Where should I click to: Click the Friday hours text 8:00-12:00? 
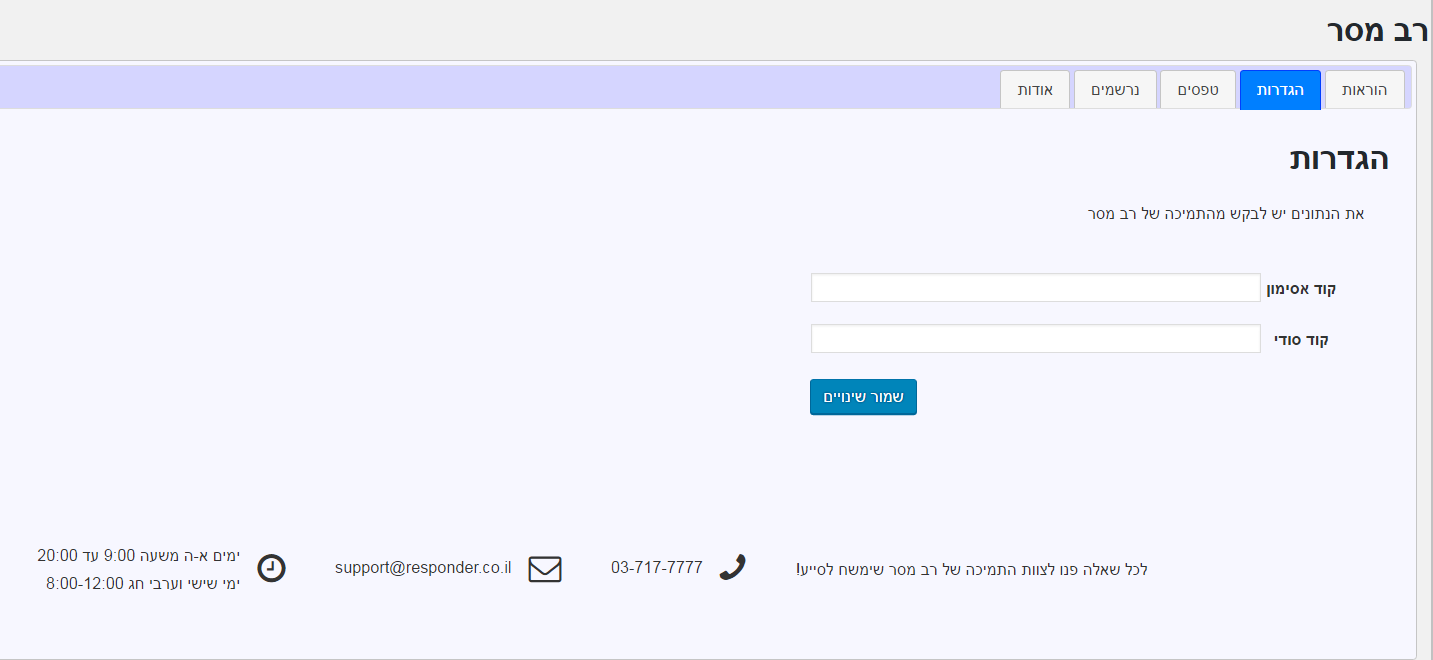(x=142, y=583)
